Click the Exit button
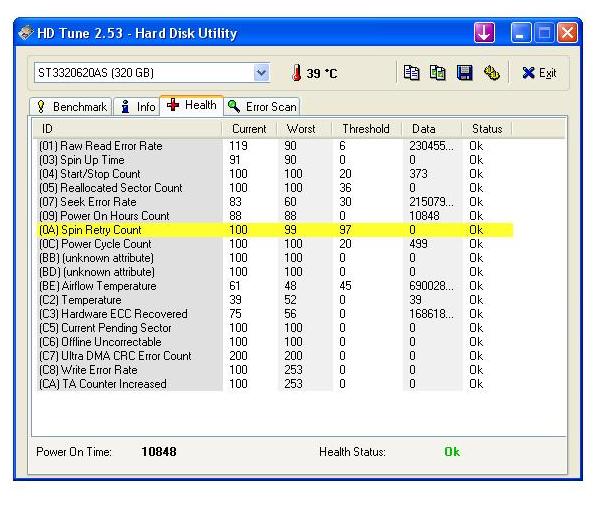Image resolution: width=613 pixels, height=513 pixels. point(539,73)
